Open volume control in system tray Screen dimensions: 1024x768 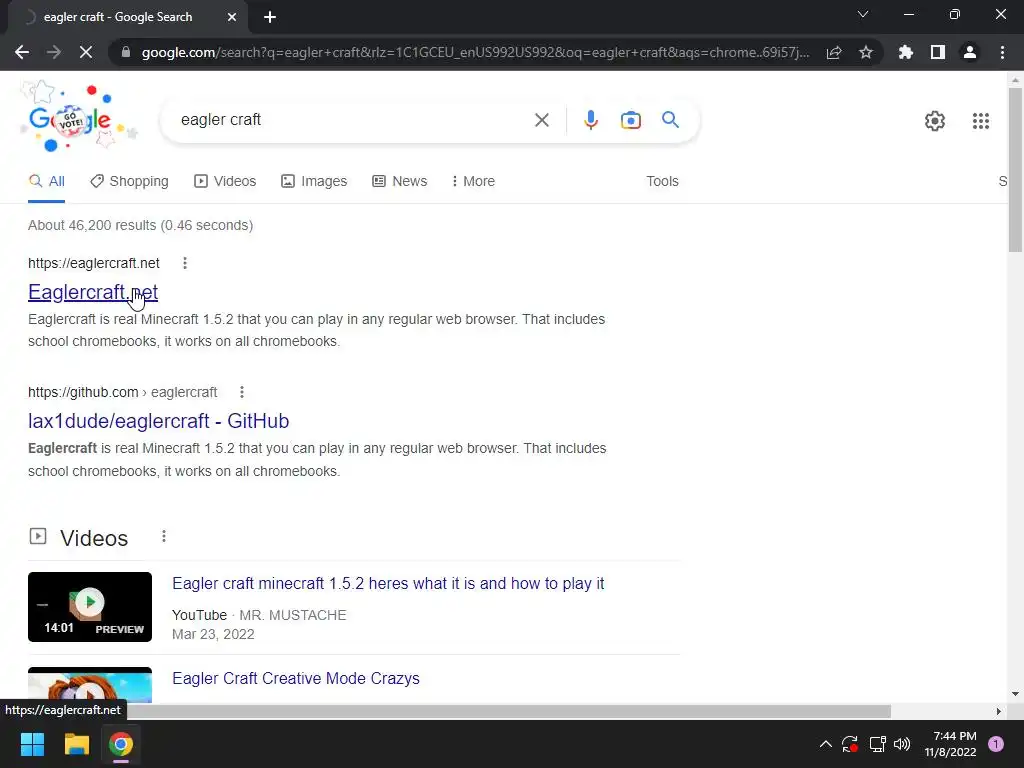click(902, 744)
